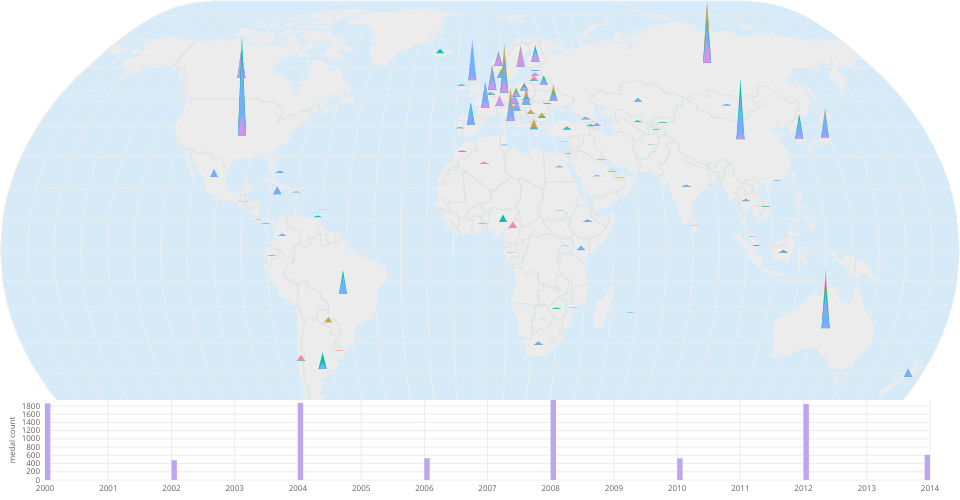Click the small Kazakhstan triangle marker
The width and height of the screenshot is (960, 500).
coord(637,100)
